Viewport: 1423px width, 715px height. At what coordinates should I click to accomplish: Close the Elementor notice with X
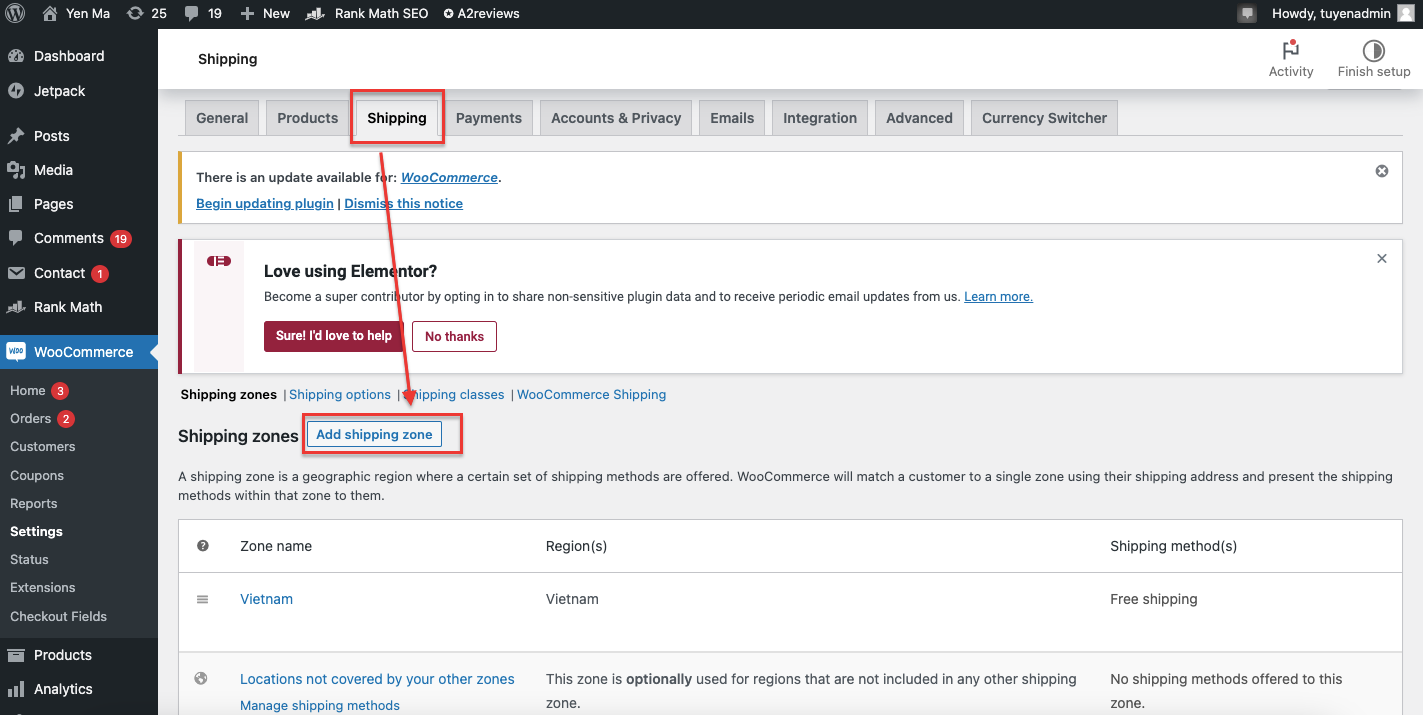[1381, 259]
